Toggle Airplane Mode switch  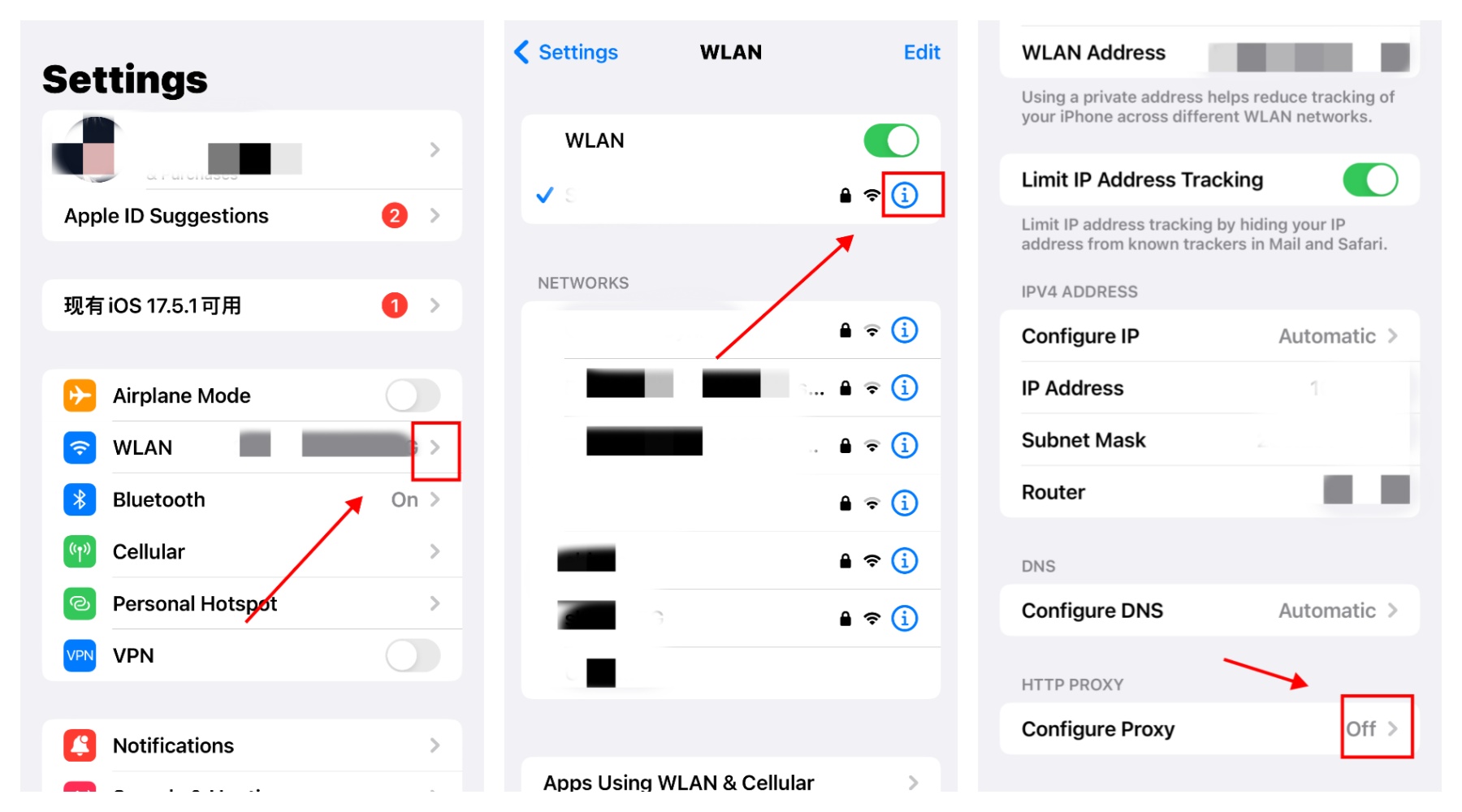coord(413,395)
